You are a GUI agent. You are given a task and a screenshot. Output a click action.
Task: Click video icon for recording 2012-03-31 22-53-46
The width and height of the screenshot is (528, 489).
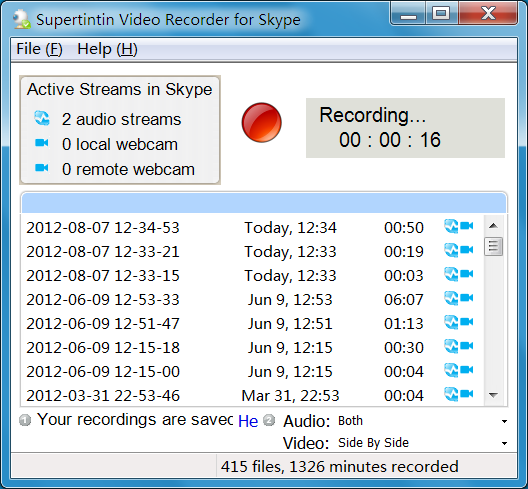(467, 394)
